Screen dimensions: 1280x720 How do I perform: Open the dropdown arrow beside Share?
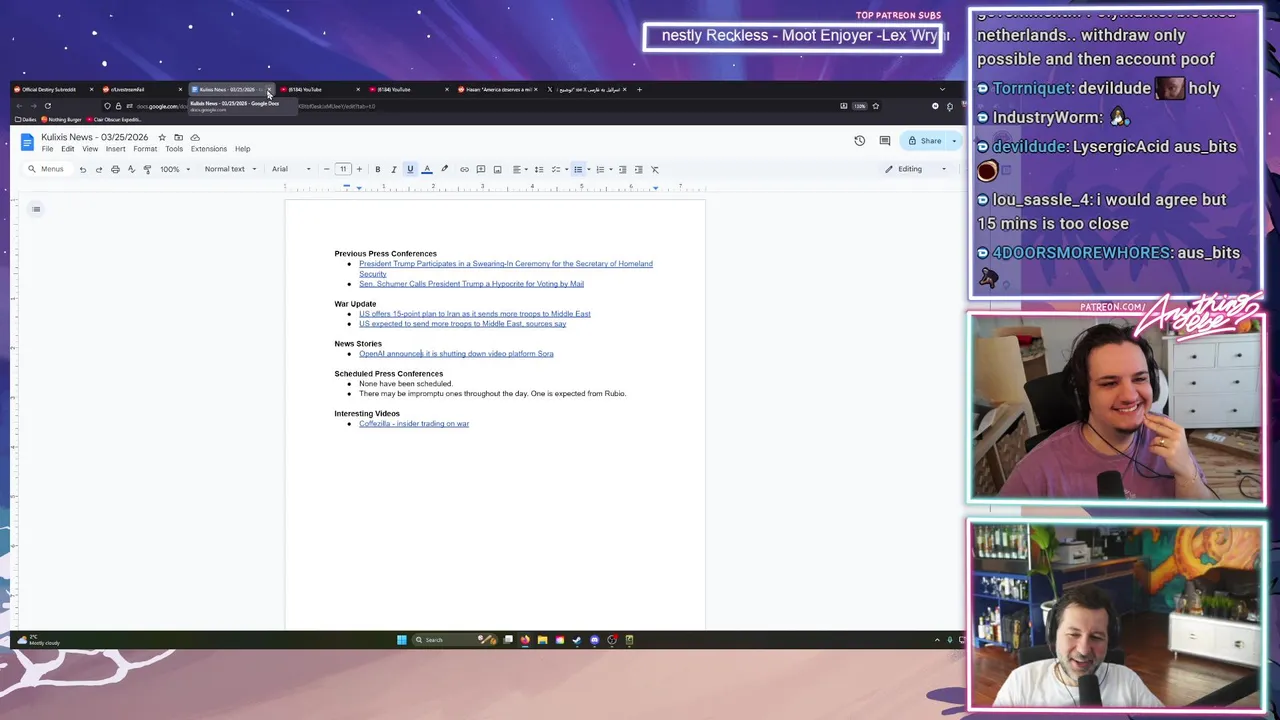[953, 141]
